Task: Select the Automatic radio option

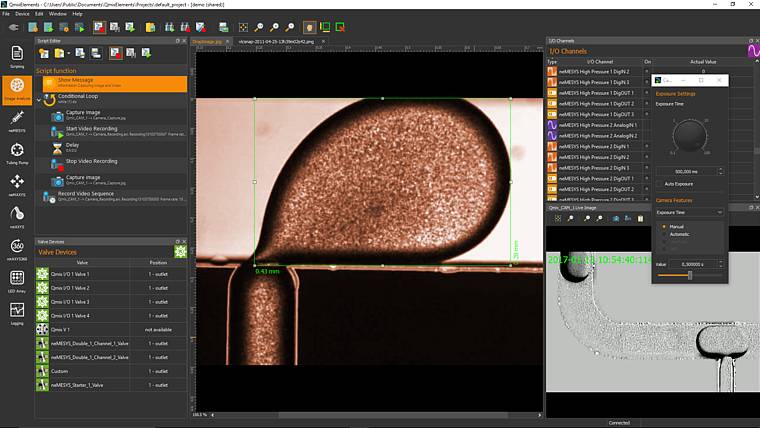Action: [664, 234]
